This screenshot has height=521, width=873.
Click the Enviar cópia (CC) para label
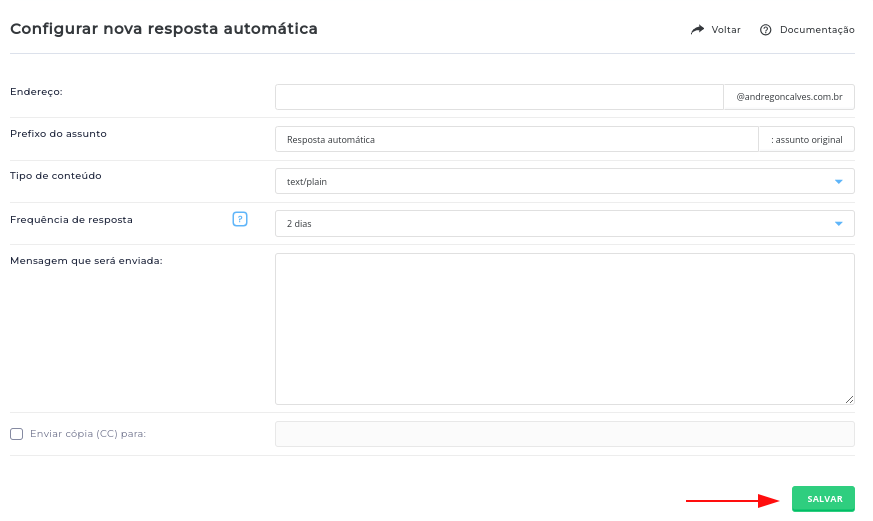[88, 434]
